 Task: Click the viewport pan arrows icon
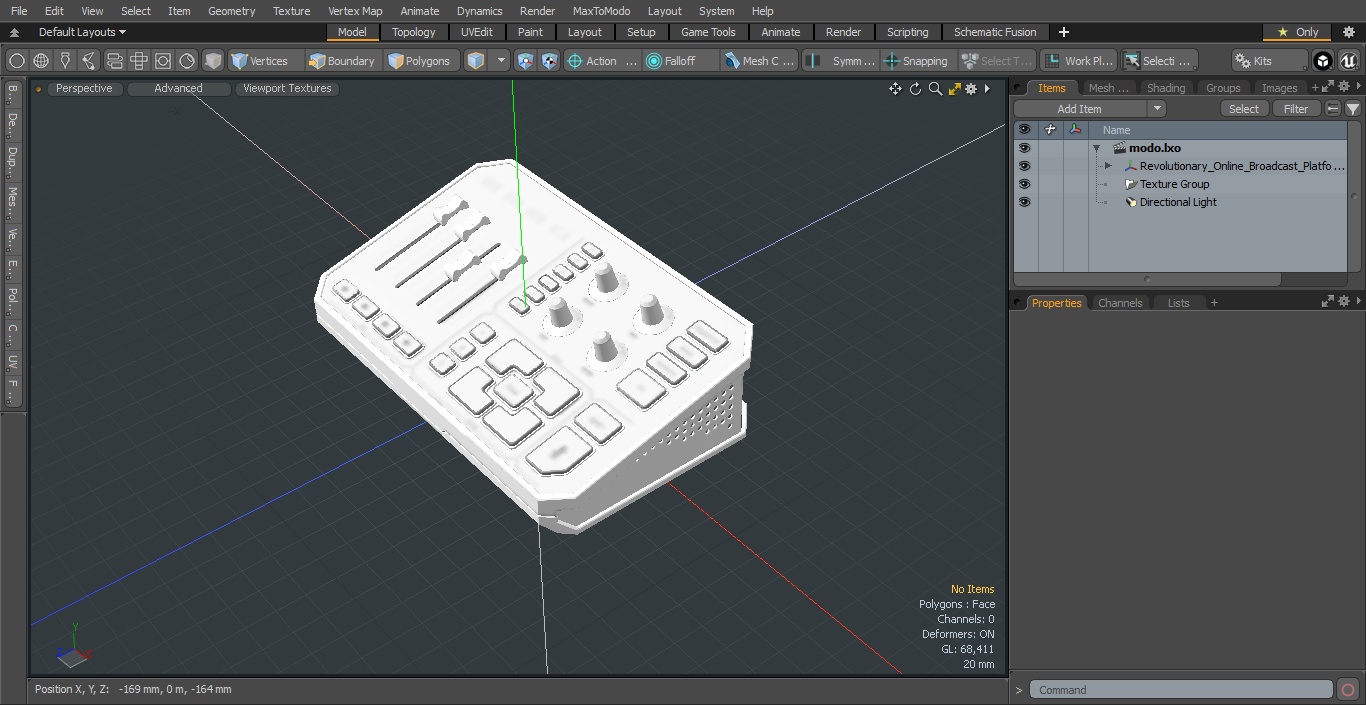pos(895,89)
